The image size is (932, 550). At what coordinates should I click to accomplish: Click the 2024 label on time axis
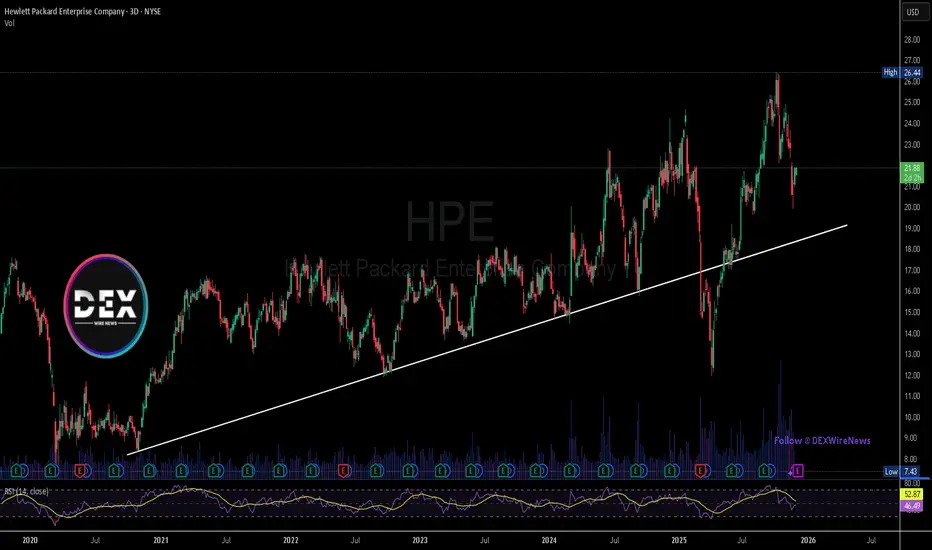(x=549, y=540)
